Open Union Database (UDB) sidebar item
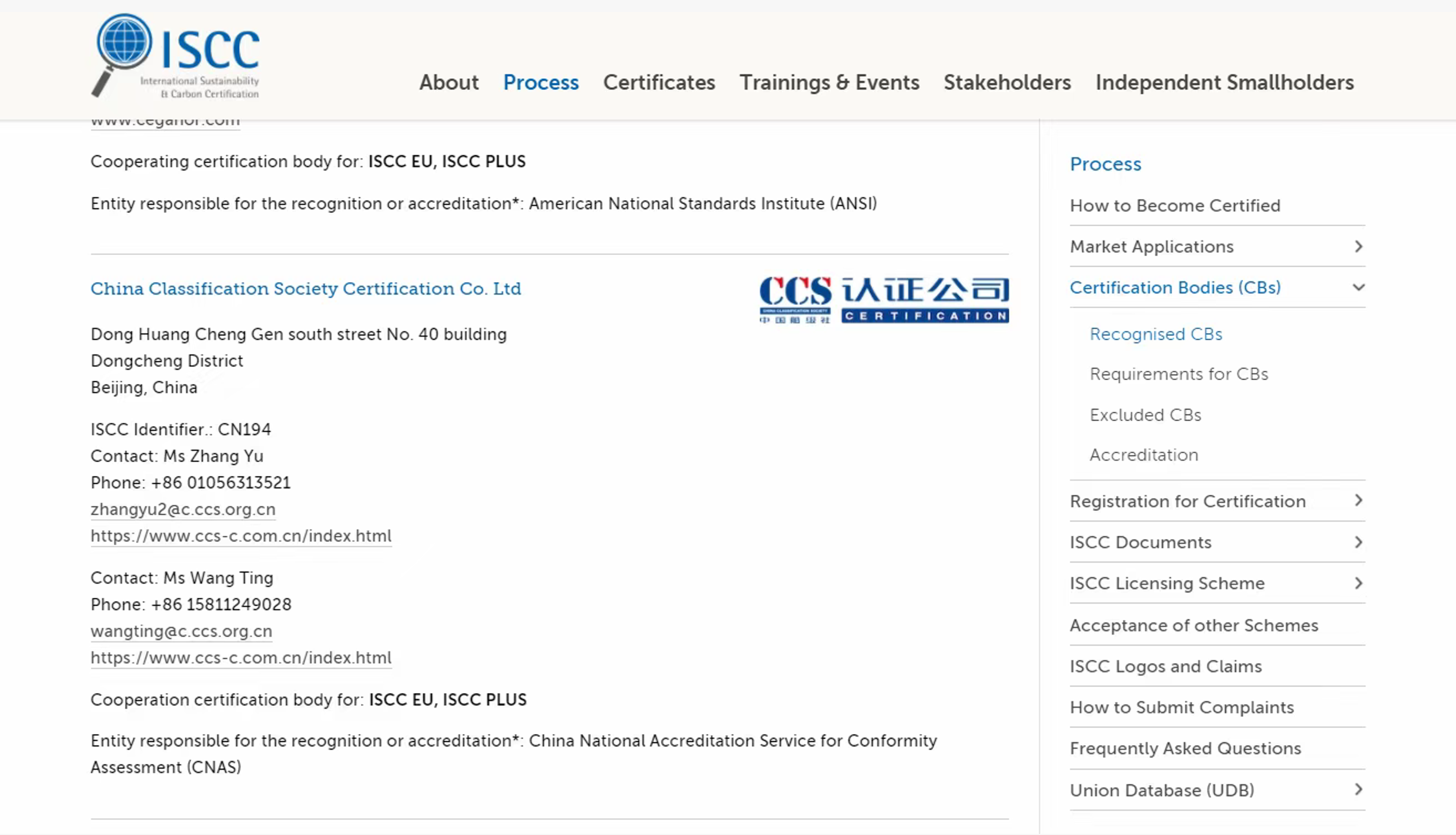Screen dimensions: 1456x835 point(1162,790)
